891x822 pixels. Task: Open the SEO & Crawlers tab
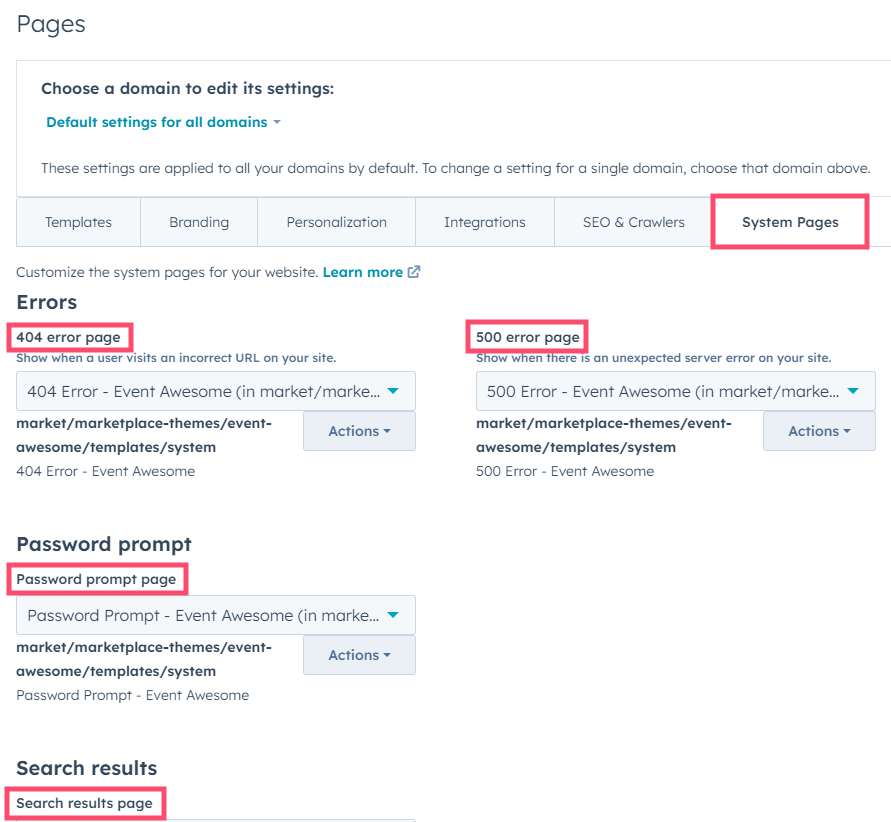[x=634, y=222]
